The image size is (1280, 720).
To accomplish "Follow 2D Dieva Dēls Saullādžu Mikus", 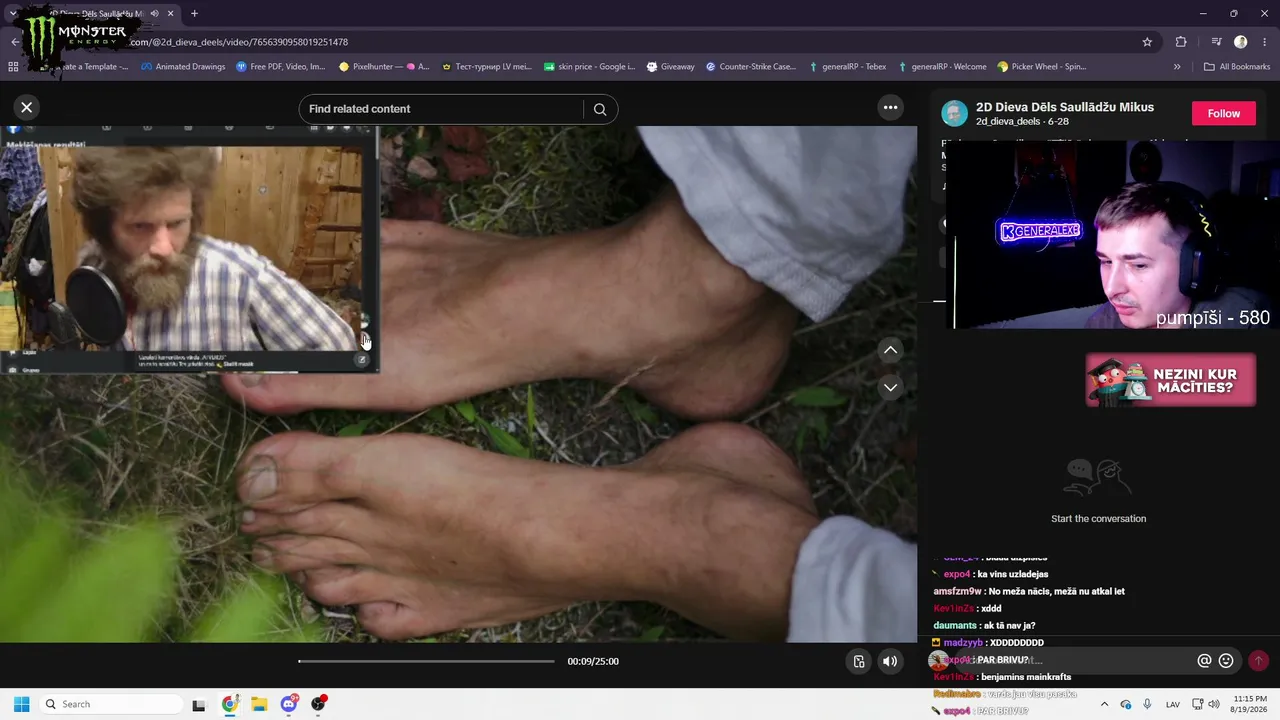I will point(1223,113).
